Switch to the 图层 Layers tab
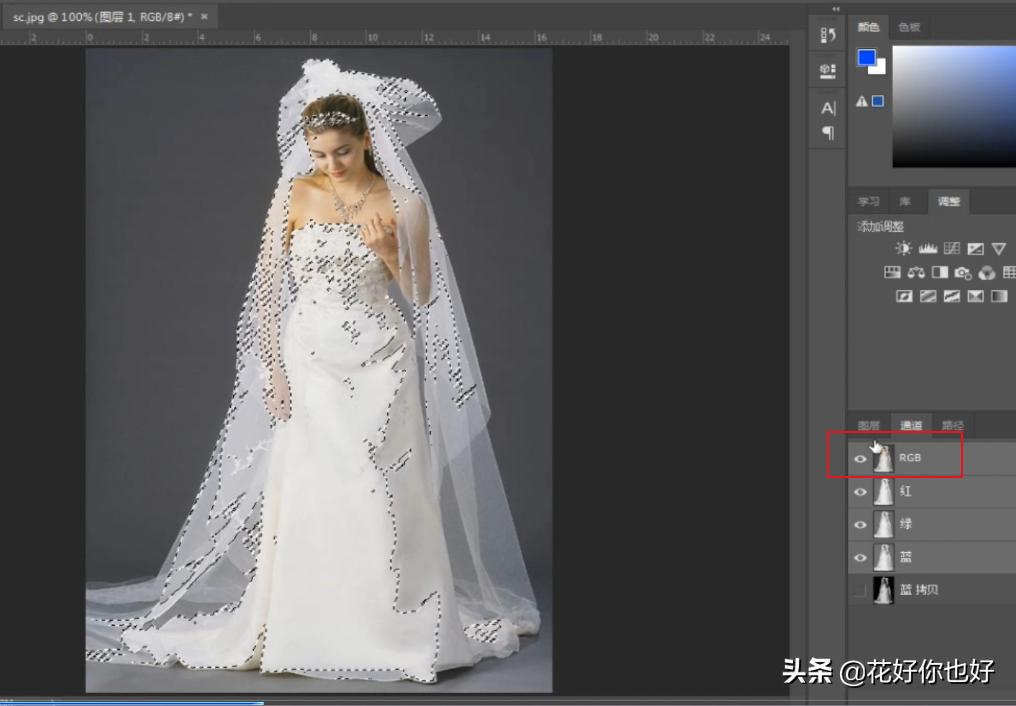 tap(867, 424)
